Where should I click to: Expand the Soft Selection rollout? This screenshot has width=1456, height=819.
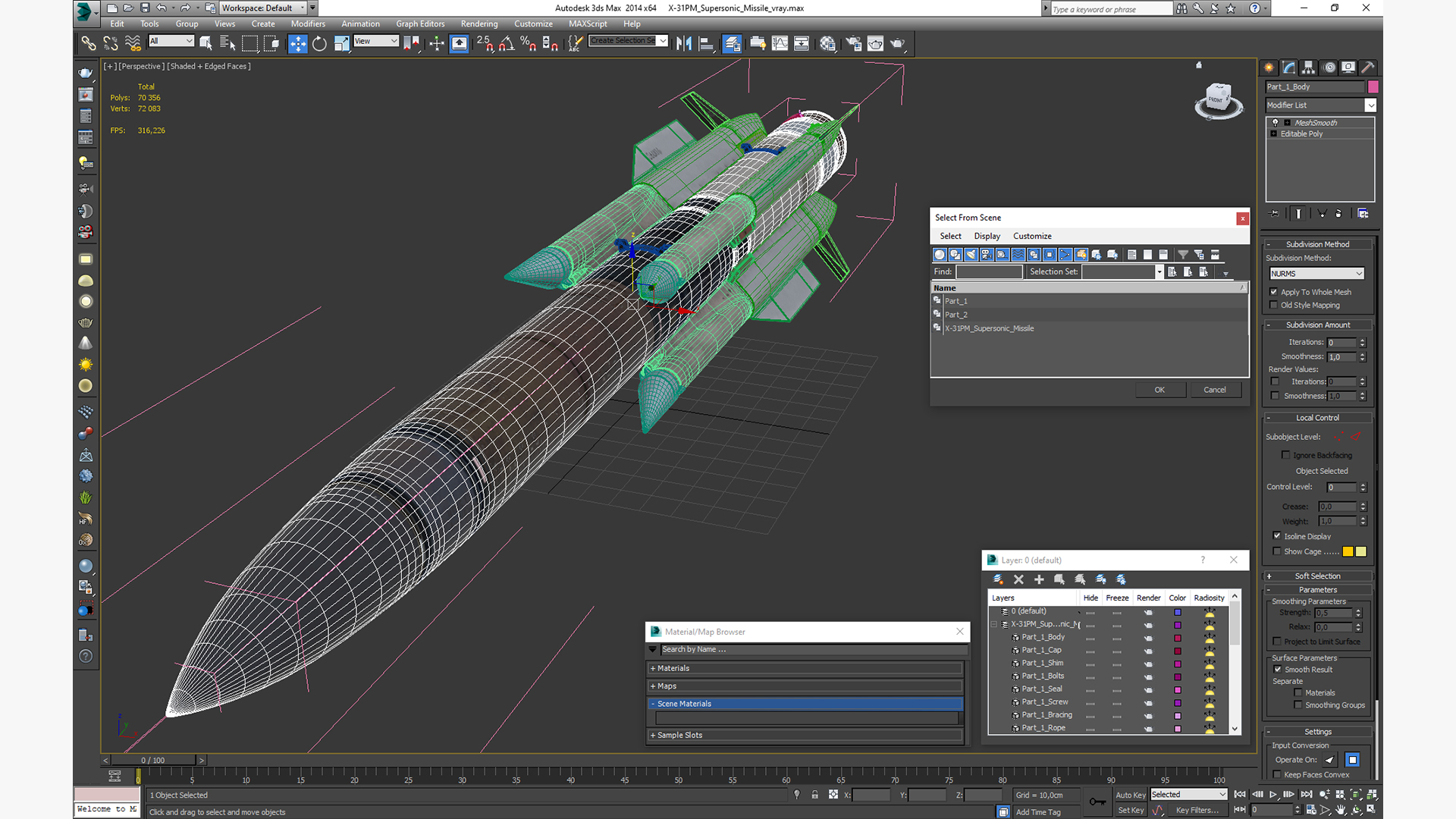pos(1317,576)
